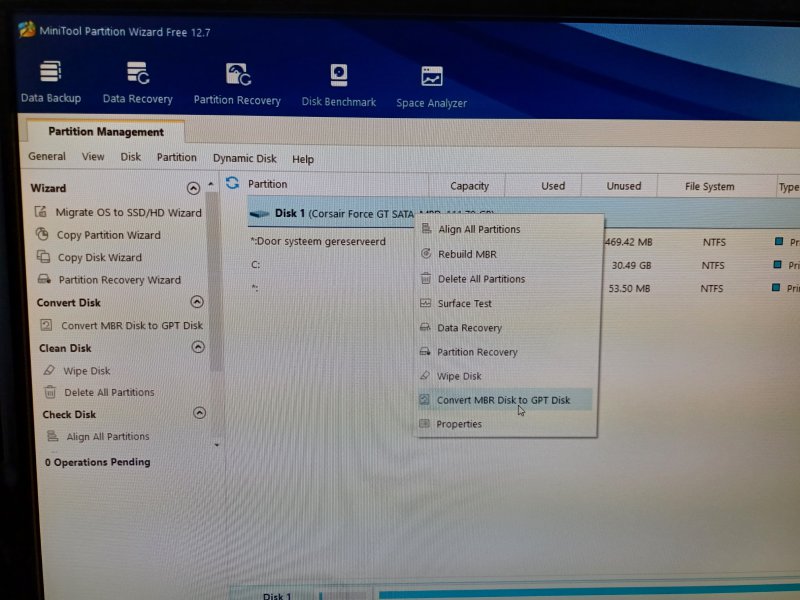Collapse the Check Disk section

click(198, 413)
